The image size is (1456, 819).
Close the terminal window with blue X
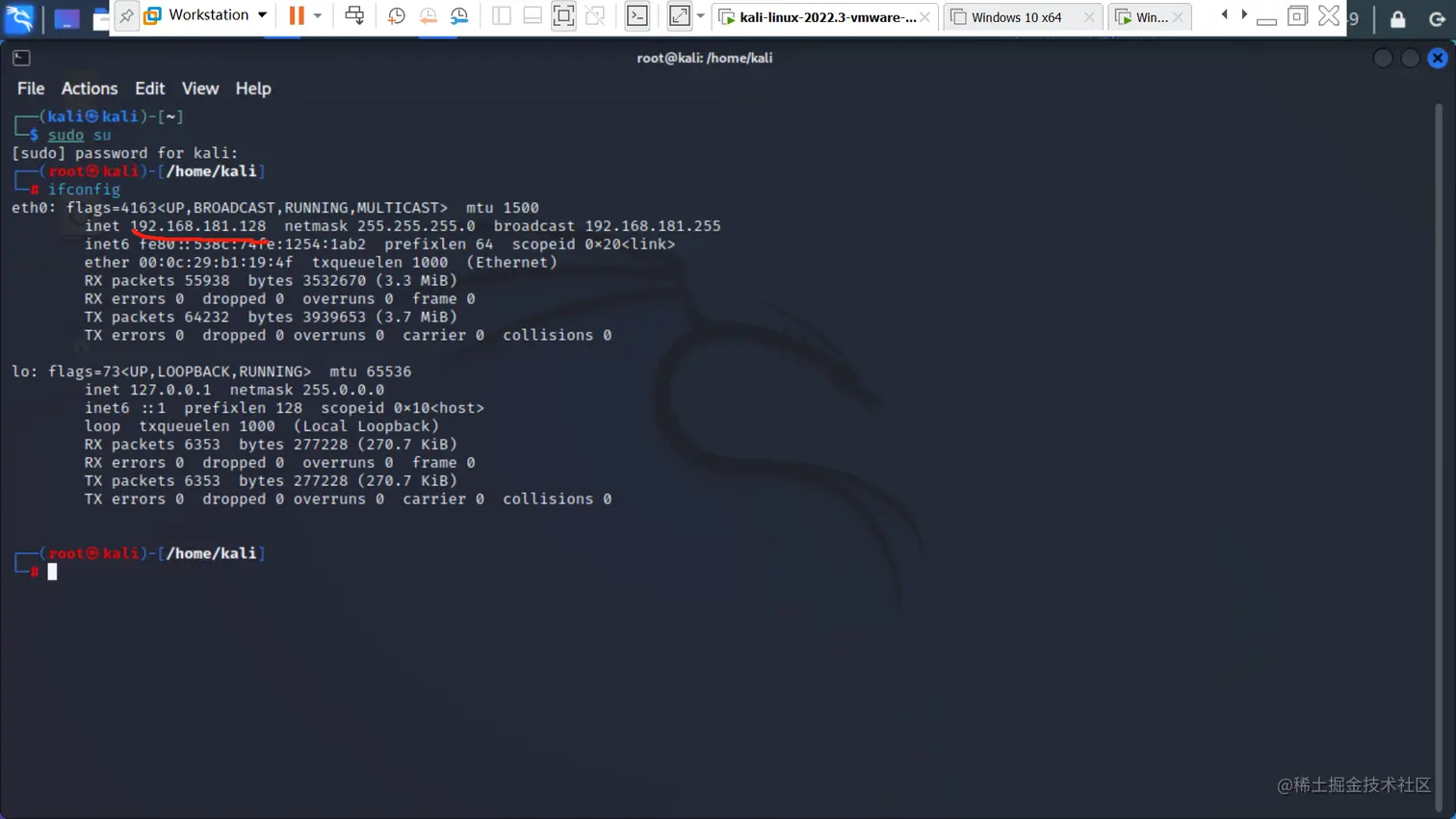[1438, 58]
